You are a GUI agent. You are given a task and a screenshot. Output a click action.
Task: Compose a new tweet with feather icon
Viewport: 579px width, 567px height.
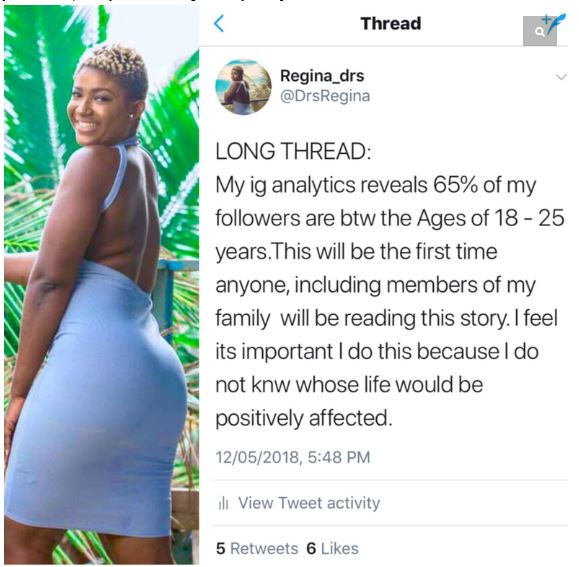558,23
